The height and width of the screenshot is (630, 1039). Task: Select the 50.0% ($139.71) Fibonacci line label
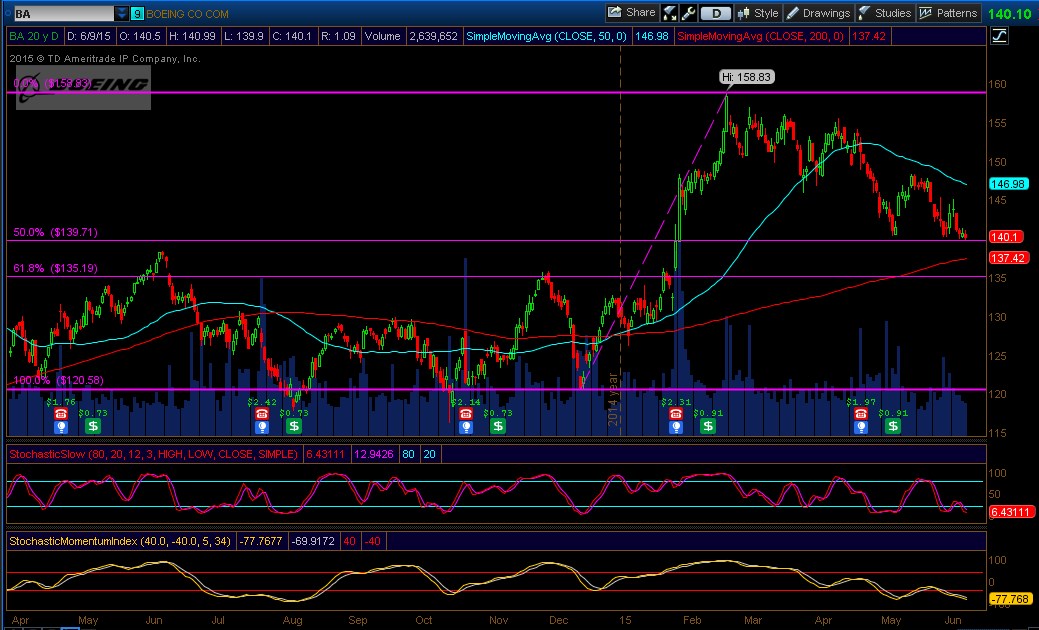[56, 233]
